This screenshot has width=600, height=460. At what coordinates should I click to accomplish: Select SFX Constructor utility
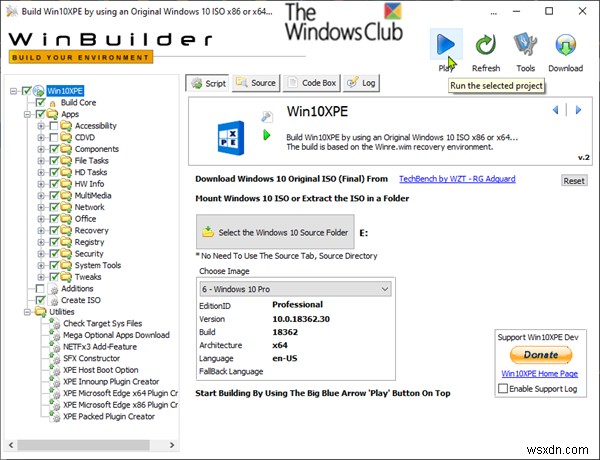click(x=91, y=358)
